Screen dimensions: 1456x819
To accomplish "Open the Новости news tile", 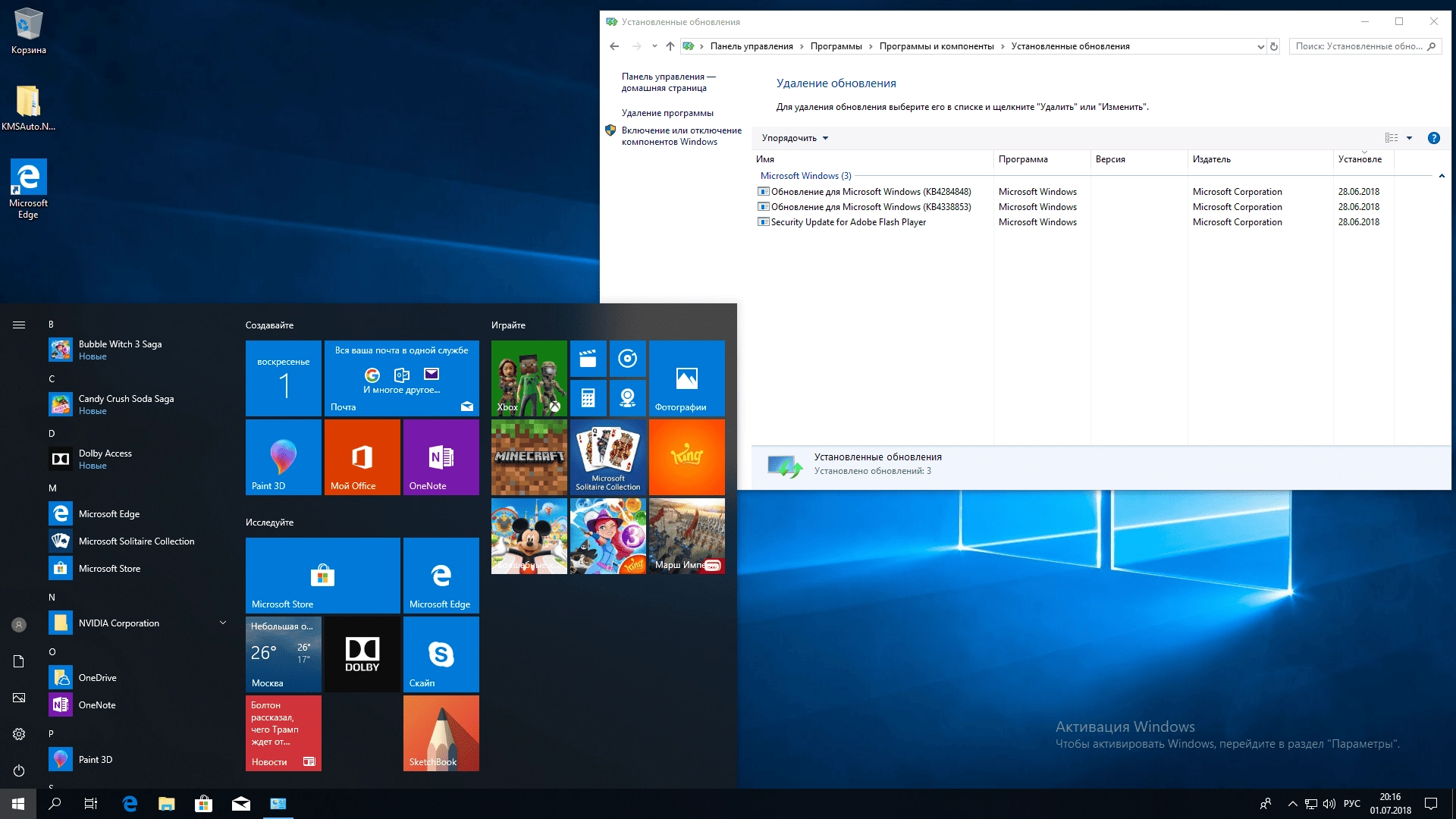I will (284, 733).
